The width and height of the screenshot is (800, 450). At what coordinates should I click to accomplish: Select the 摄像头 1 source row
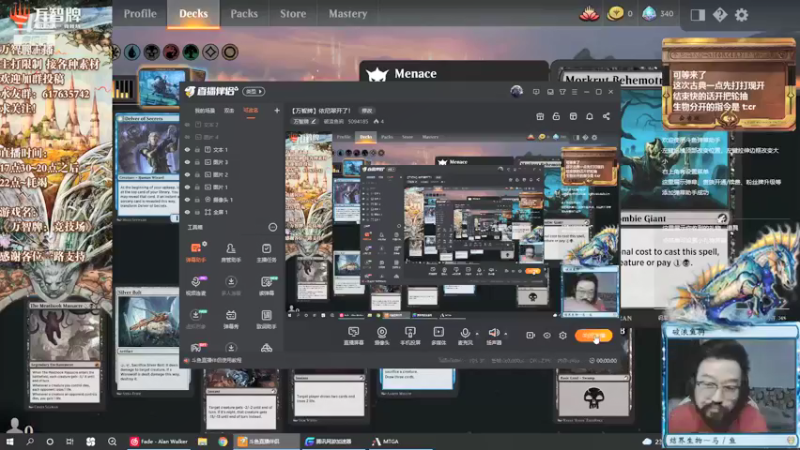coord(232,199)
